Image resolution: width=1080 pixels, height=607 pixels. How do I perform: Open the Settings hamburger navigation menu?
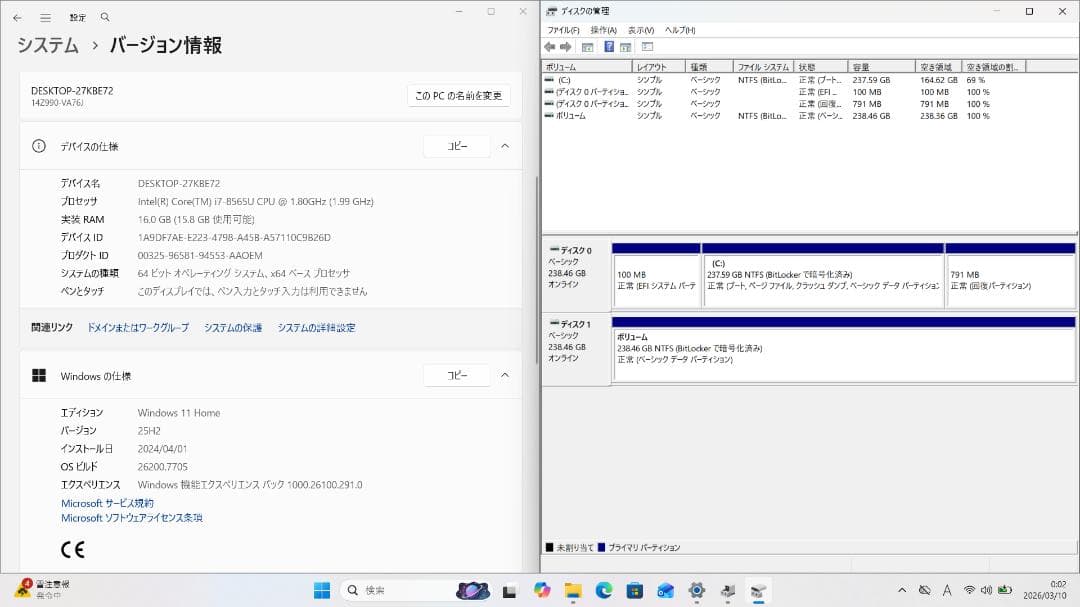tap(45, 17)
